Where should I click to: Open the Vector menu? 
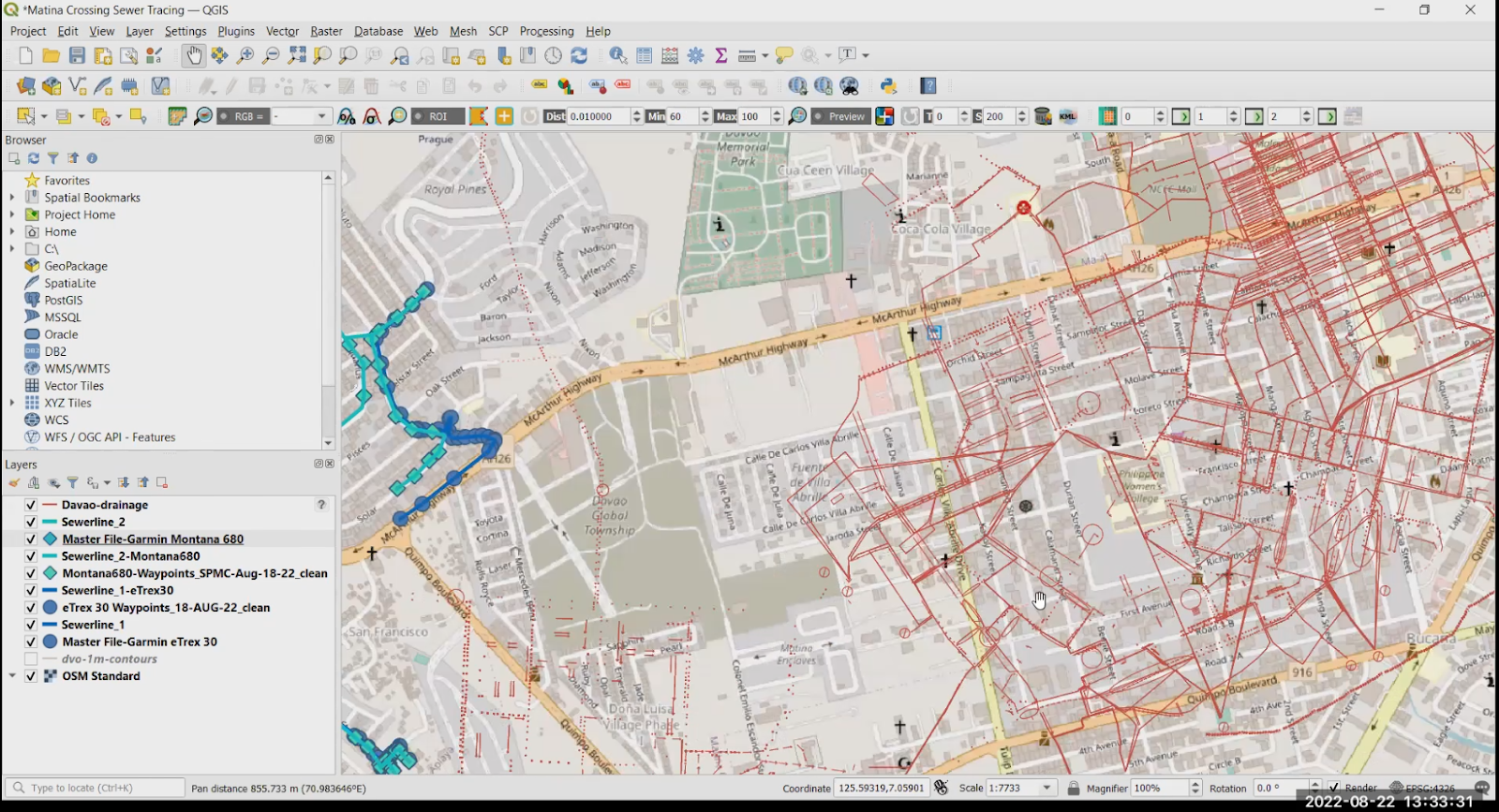282,31
